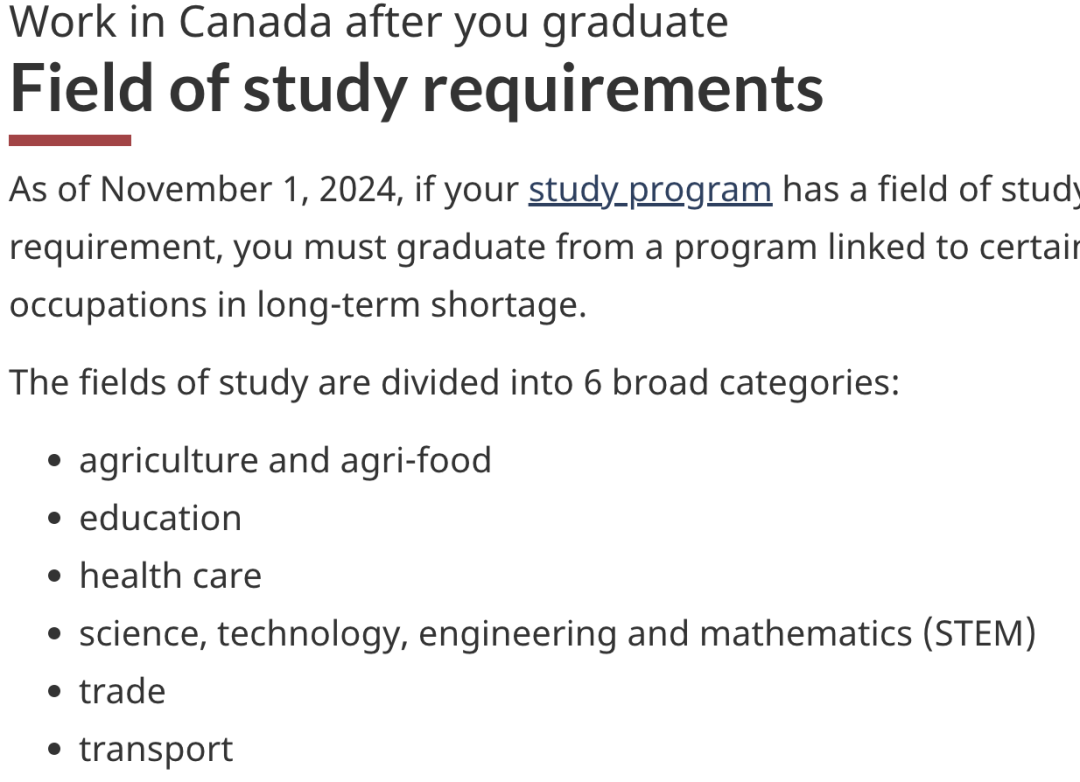The image size is (1080, 782).
Task: Click the "November 1, 2024" date text
Action: tap(252, 189)
